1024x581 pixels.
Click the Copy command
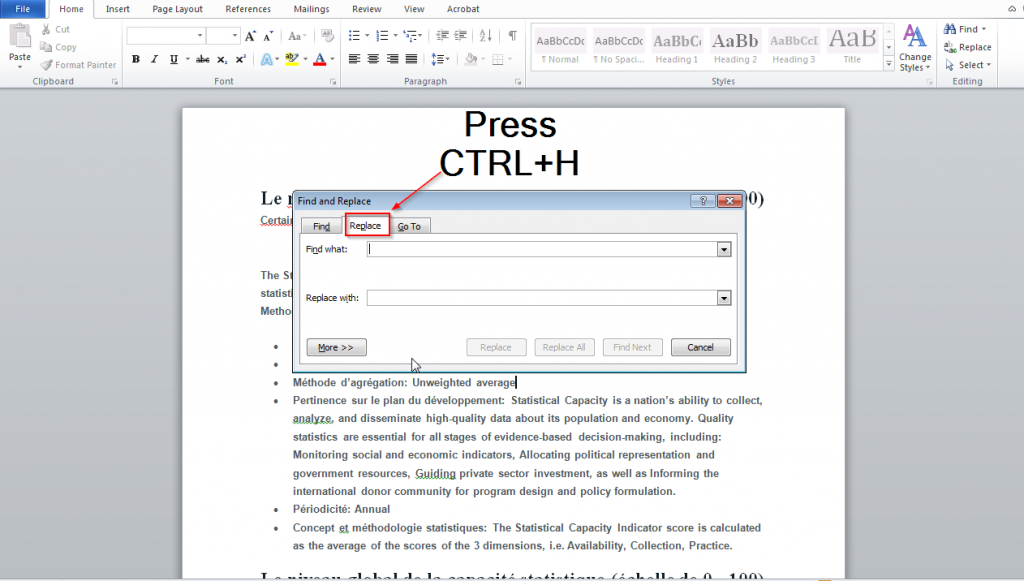coord(58,47)
